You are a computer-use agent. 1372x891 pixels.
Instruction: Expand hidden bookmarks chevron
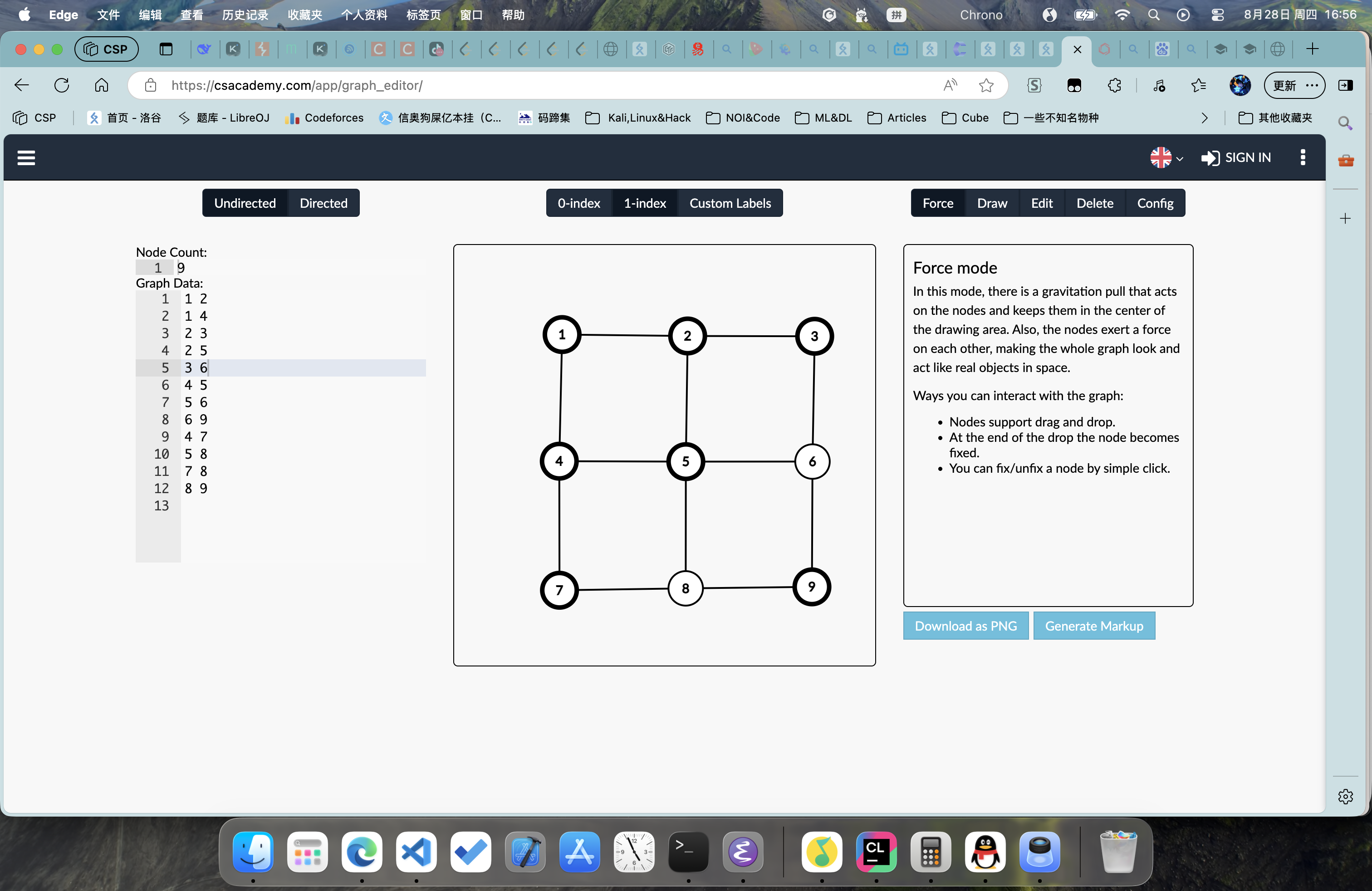coord(1204,118)
